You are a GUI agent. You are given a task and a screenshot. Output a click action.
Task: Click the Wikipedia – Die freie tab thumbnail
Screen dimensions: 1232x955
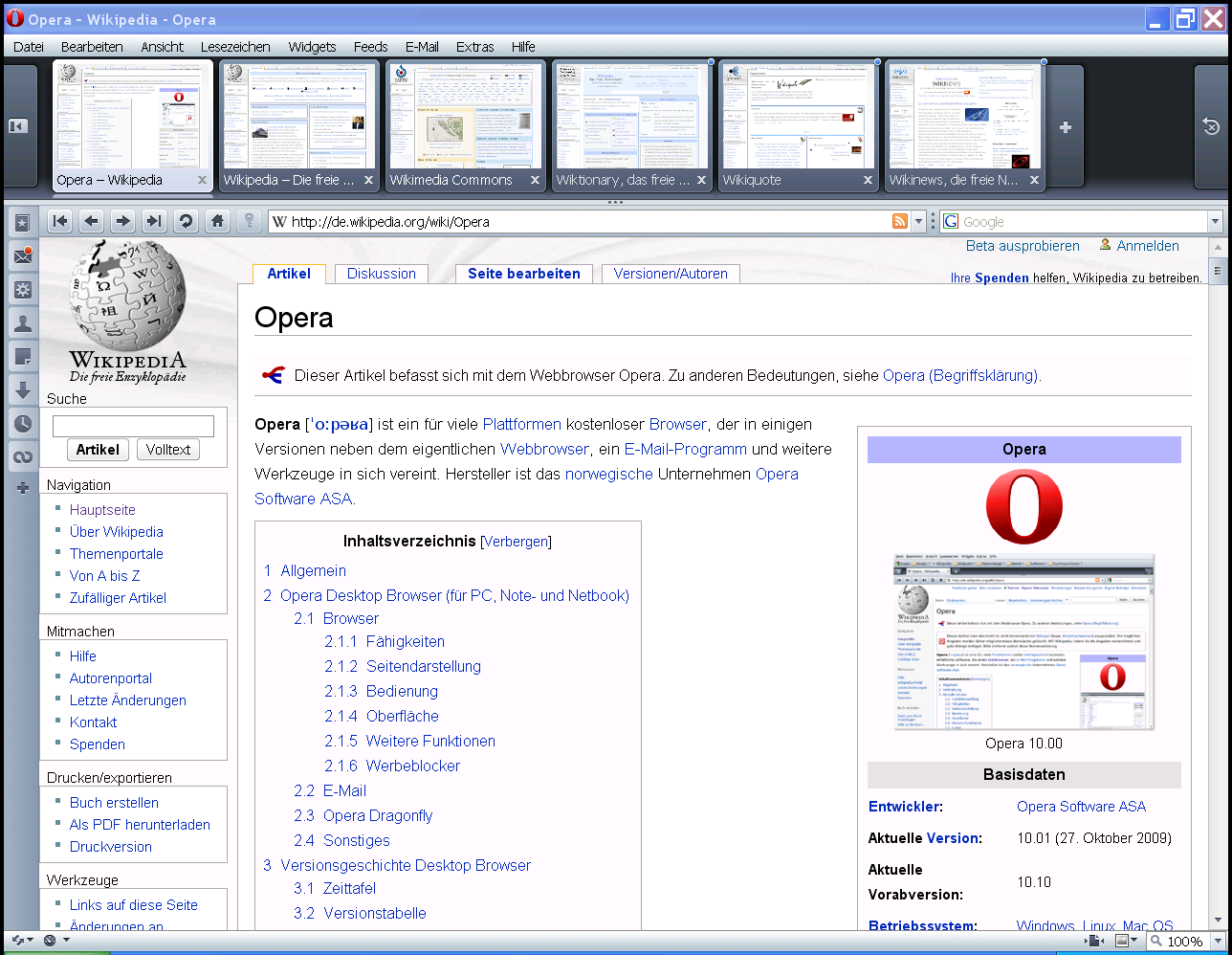[299, 126]
